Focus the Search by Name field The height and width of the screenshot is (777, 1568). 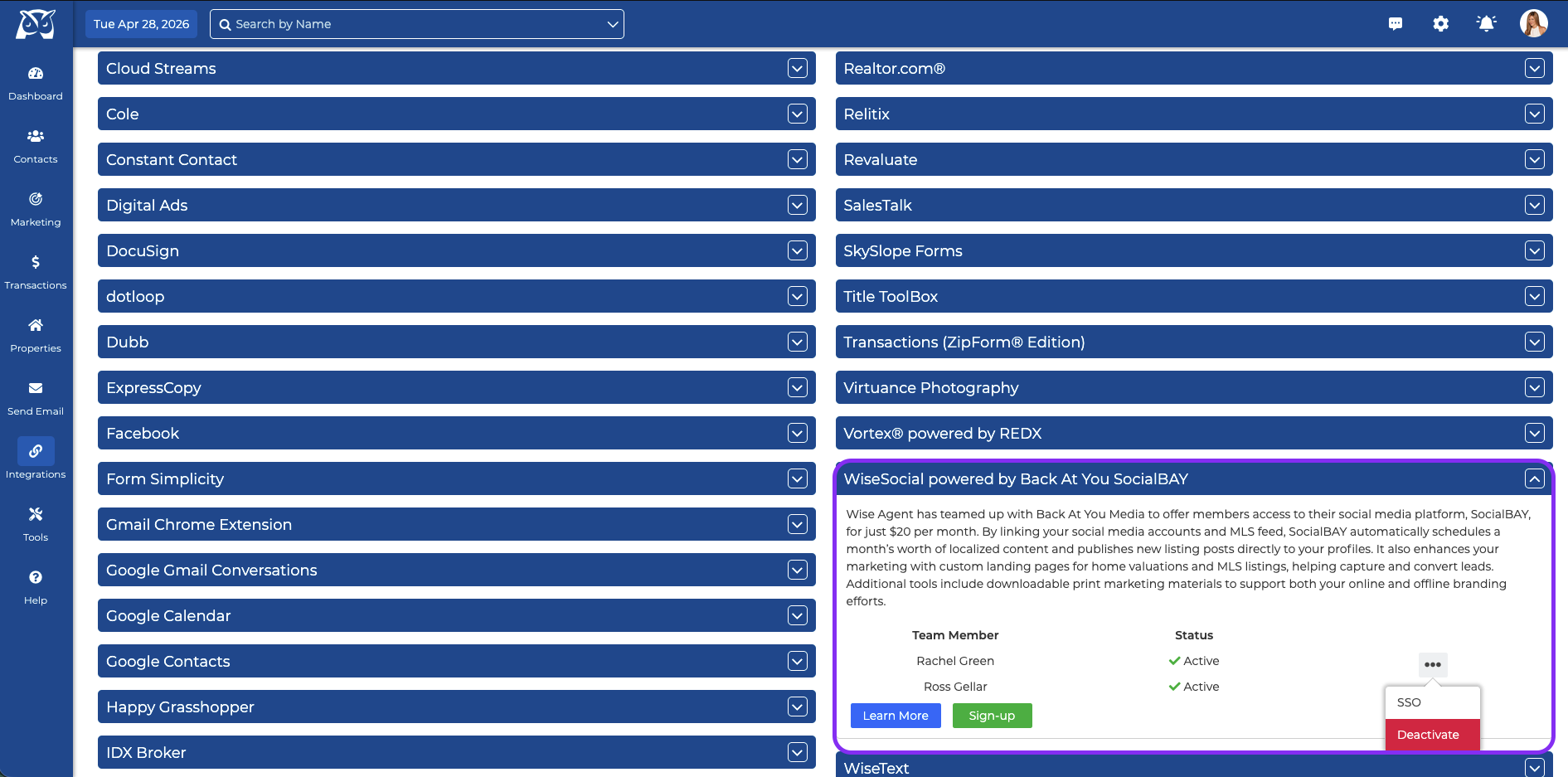point(417,24)
